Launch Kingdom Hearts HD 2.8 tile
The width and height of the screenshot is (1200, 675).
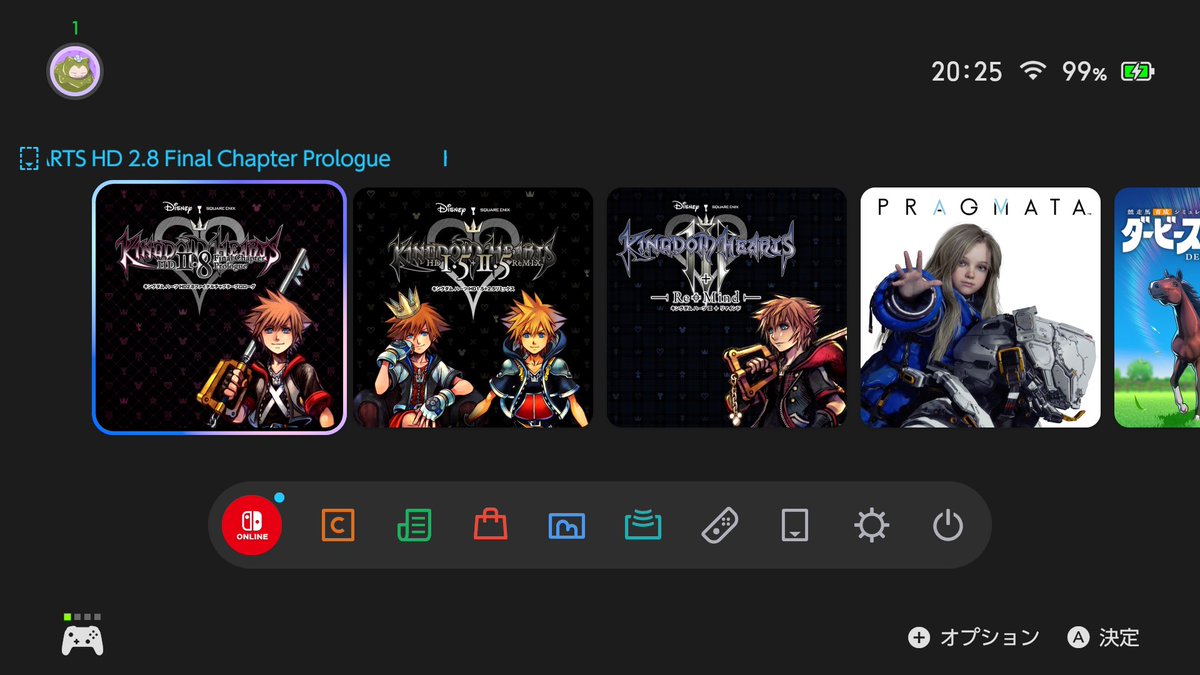point(220,308)
